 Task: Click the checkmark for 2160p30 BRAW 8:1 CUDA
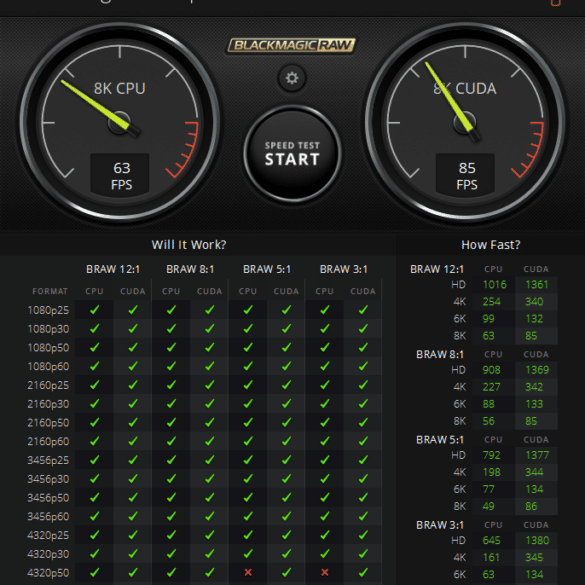(209, 403)
